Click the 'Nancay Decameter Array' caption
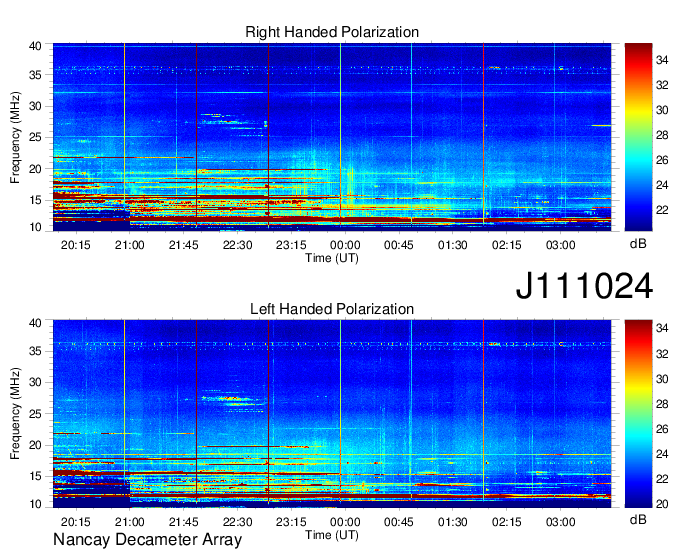 point(147,540)
